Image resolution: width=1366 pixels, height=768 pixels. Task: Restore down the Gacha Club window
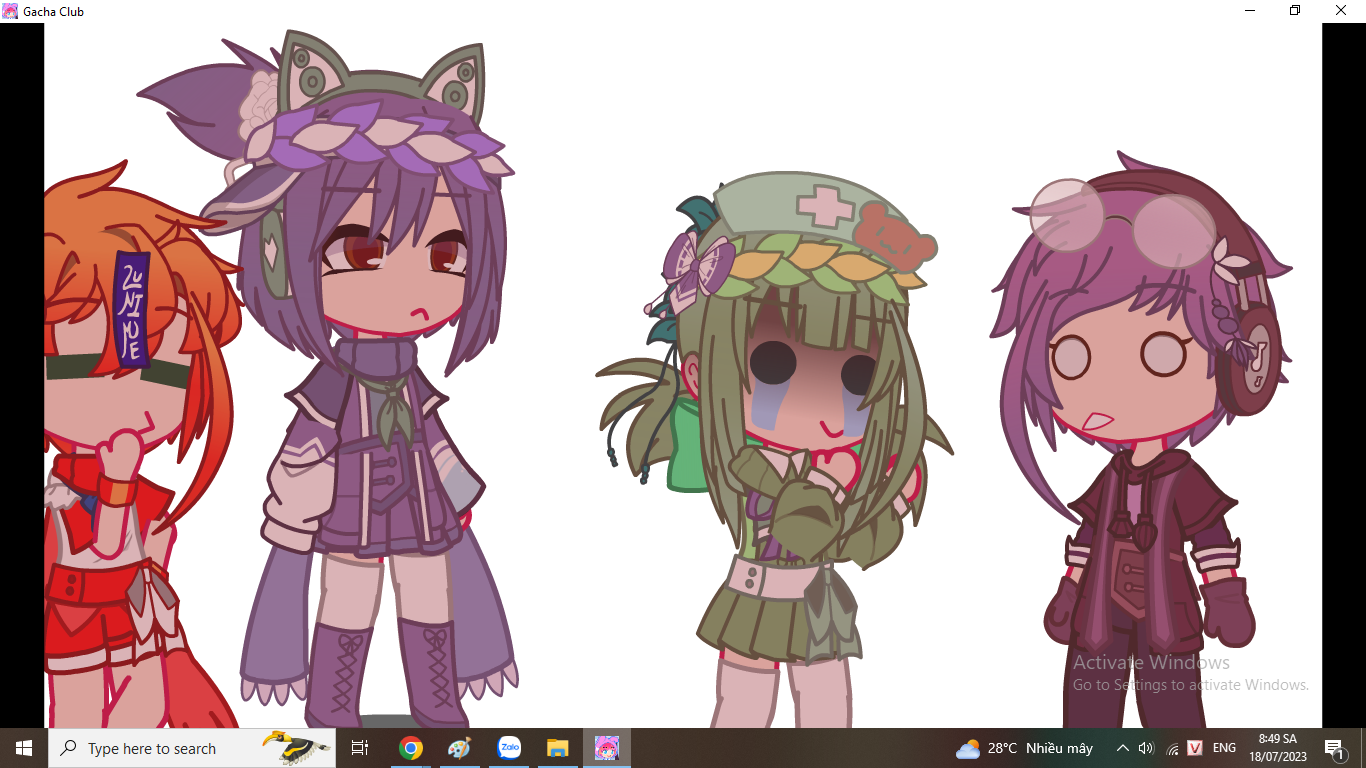tap(1295, 11)
